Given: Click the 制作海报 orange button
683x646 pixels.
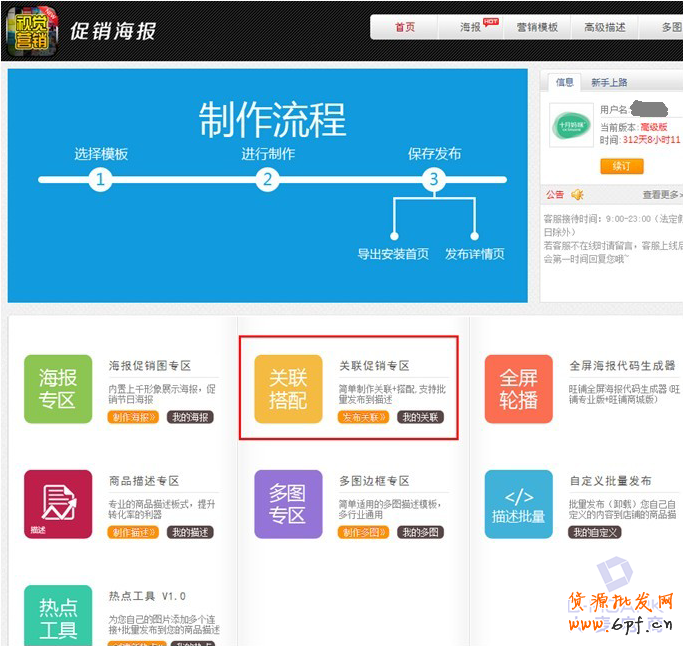Looking at the screenshot, I should (x=133, y=417).
